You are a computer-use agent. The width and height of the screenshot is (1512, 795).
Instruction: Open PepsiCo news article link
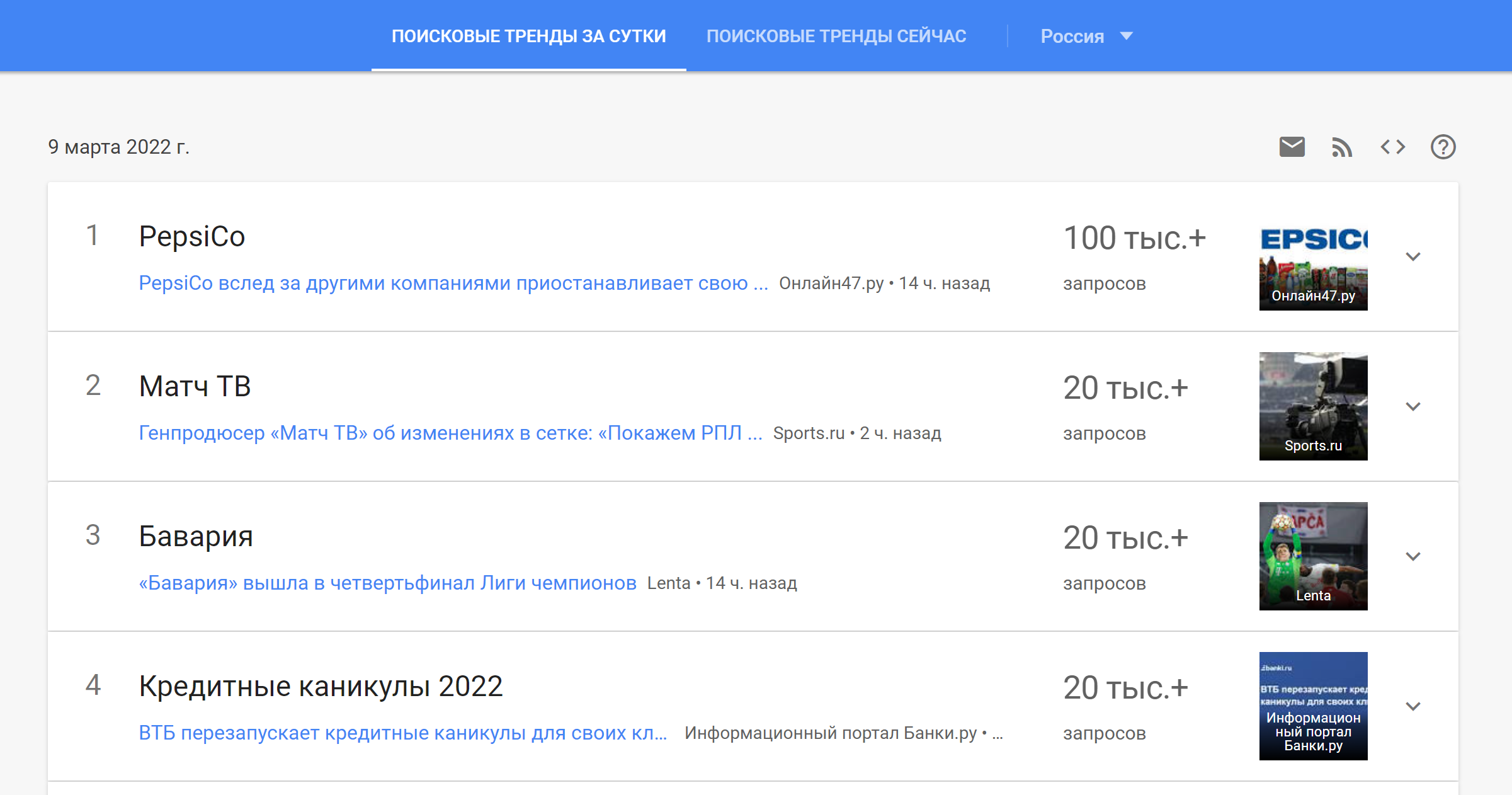click(453, 283)
